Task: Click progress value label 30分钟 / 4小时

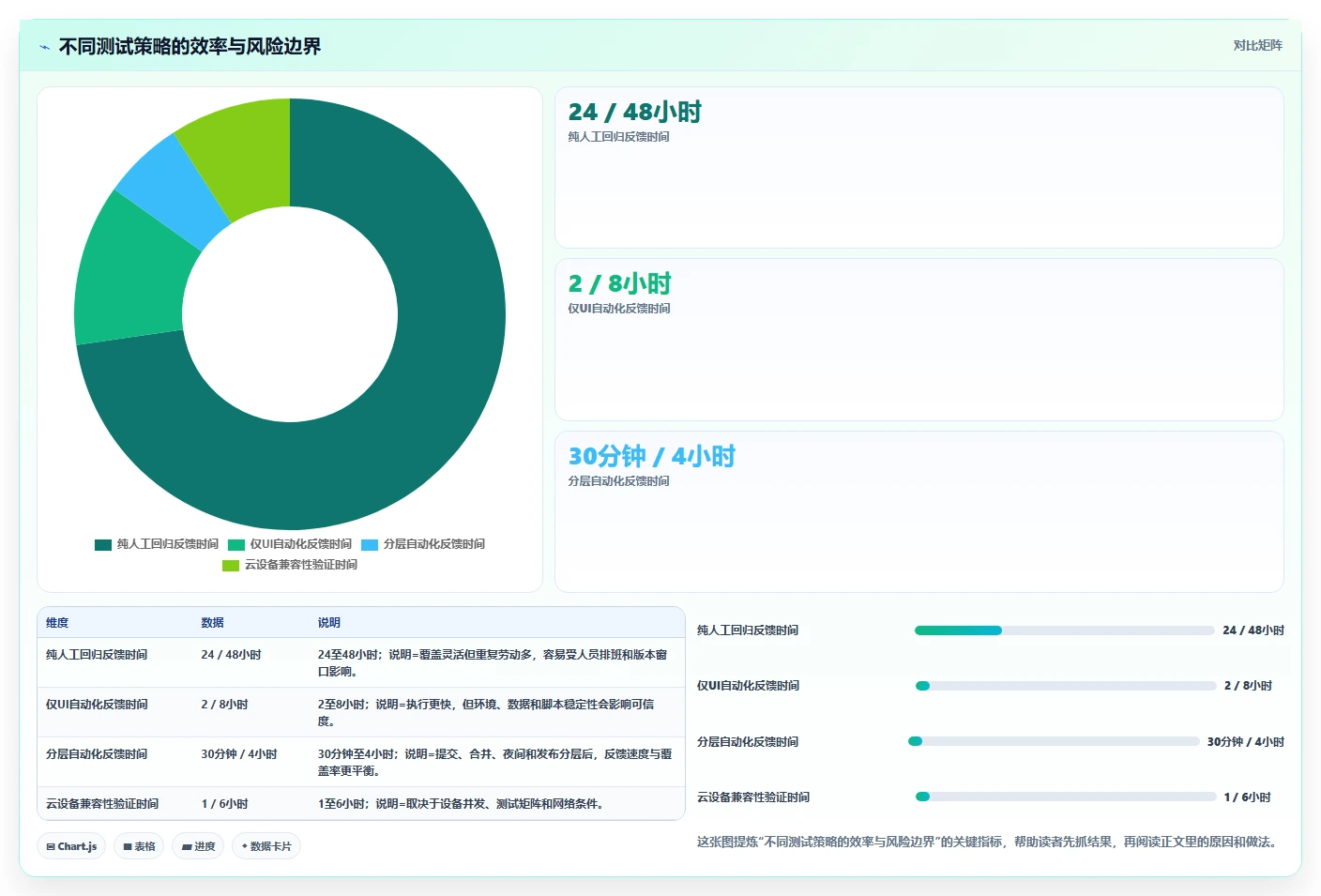Action: coord(1245,741)
